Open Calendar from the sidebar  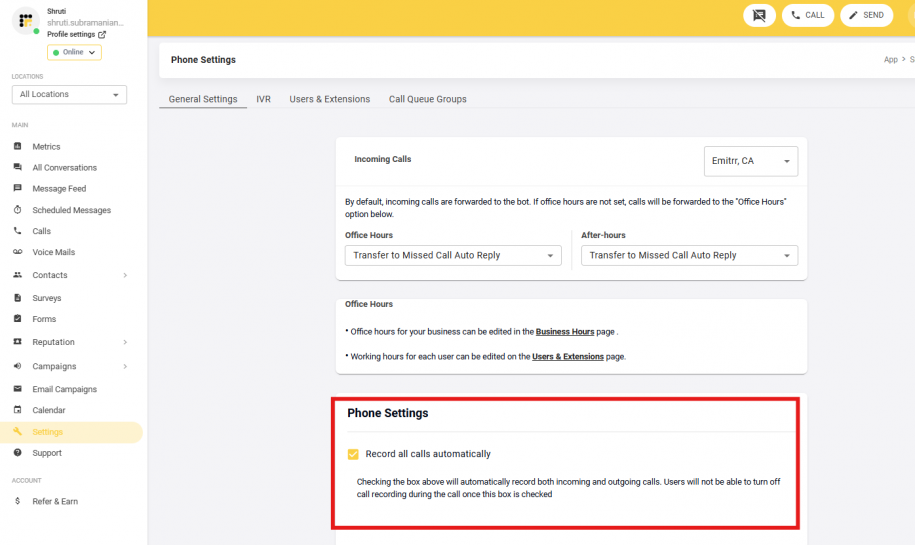point(48,410)
